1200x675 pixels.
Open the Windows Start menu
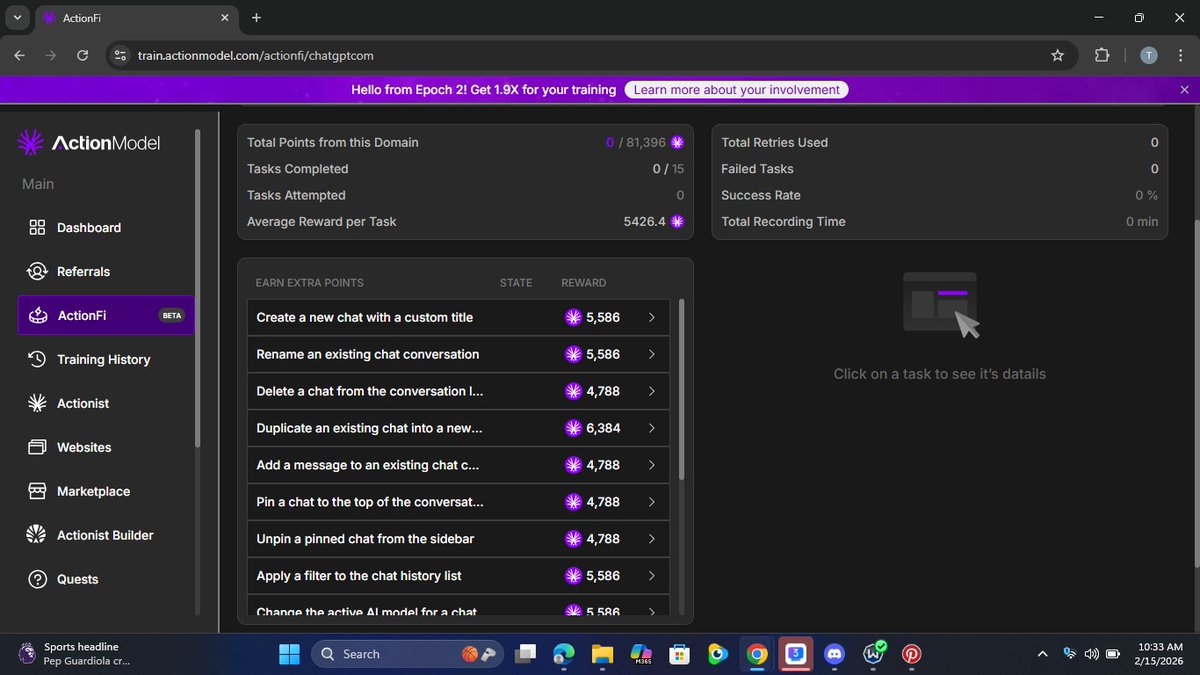click(289, 654)
